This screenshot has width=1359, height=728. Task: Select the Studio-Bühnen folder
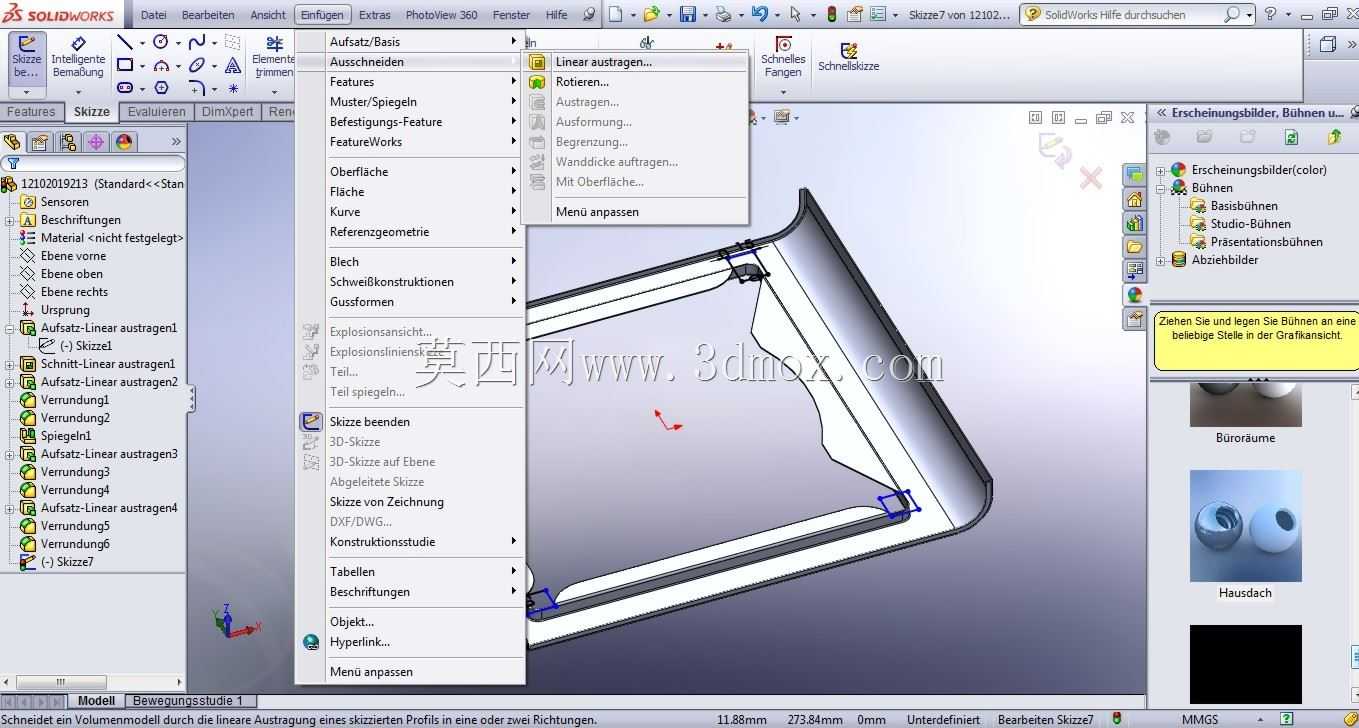1250,224
